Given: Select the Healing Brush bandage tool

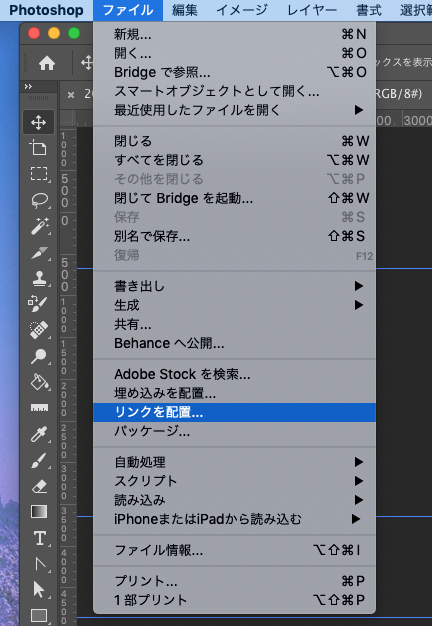Looking at the screenshot, I should coord(39,330).
